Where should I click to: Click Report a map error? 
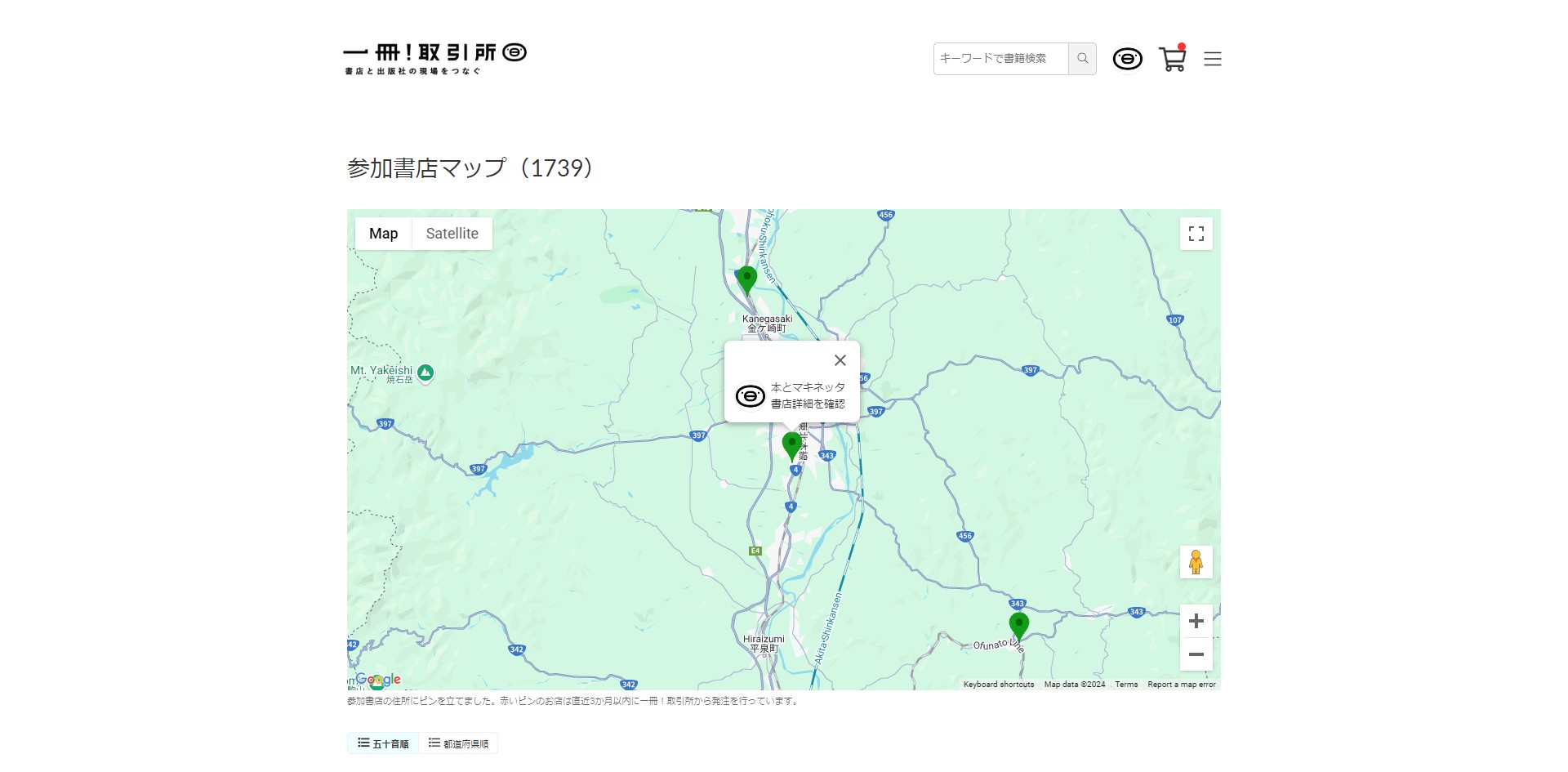(x=1182, y=685)
